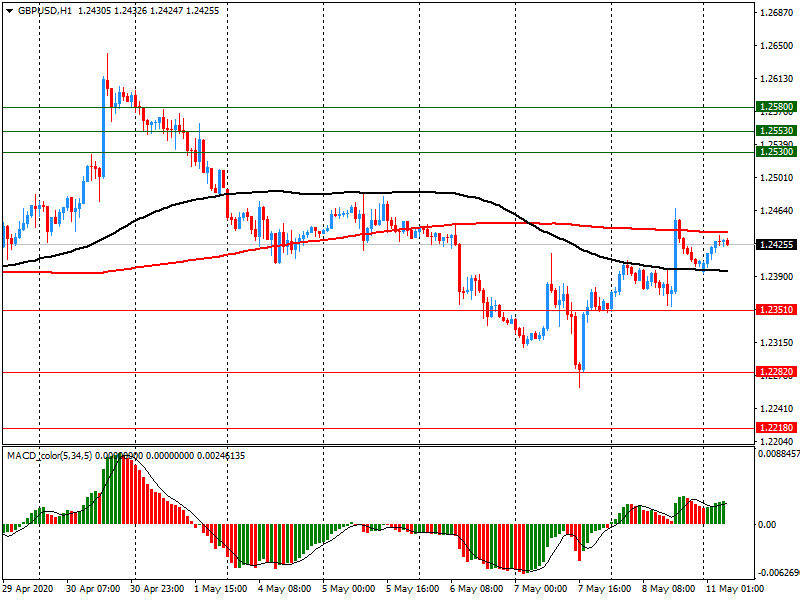Click the 1.22410 price scale value
This screenshot has height=600, width=800.
pyautogui.click(x=777, y=408)
